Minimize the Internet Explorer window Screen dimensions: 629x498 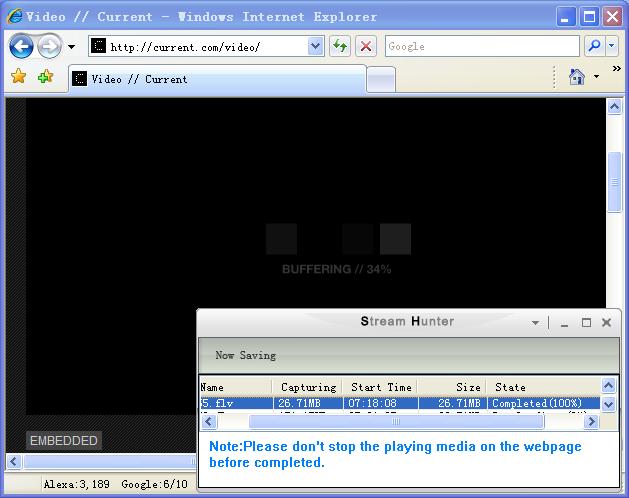pyautogui.click(x=565, y=17)
